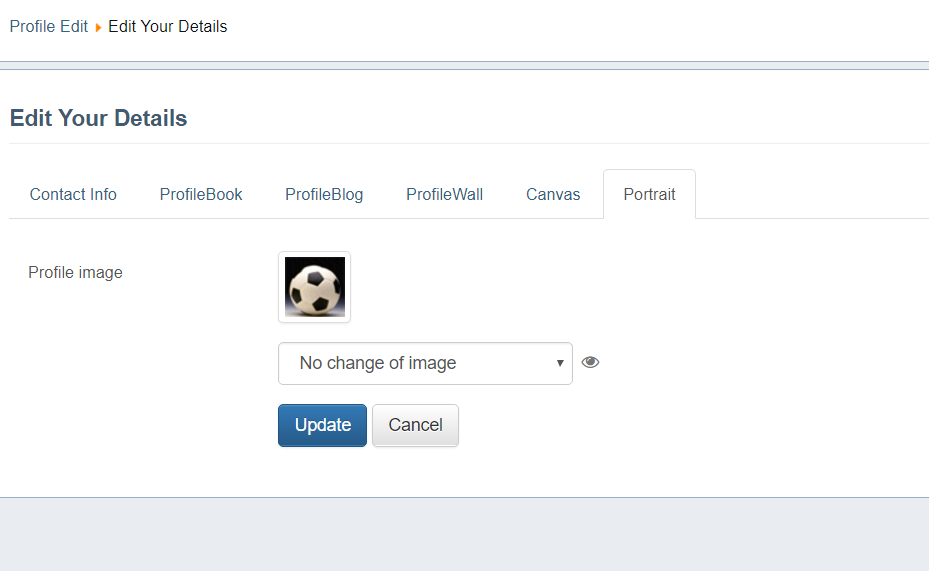Click the Edit Your Details page heading
Image resolution: width=929 pixels, height=571 pixels.
98,118
